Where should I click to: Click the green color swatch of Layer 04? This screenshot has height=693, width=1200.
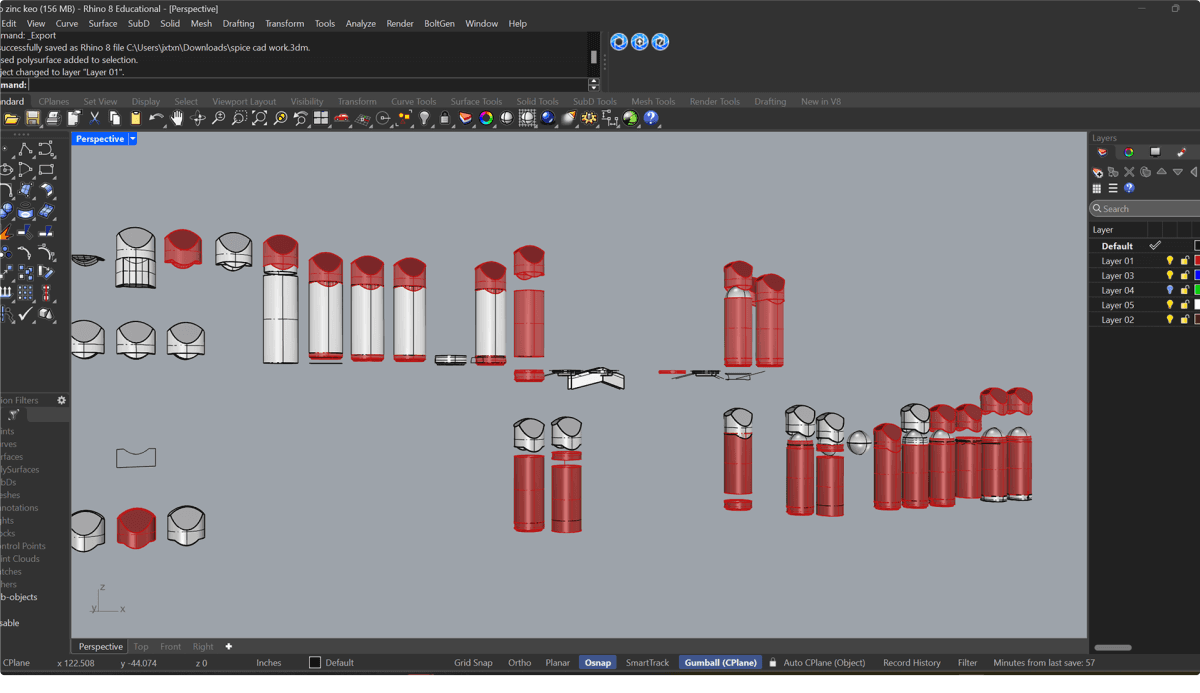pyautogui.click(x=1196, y=290)
